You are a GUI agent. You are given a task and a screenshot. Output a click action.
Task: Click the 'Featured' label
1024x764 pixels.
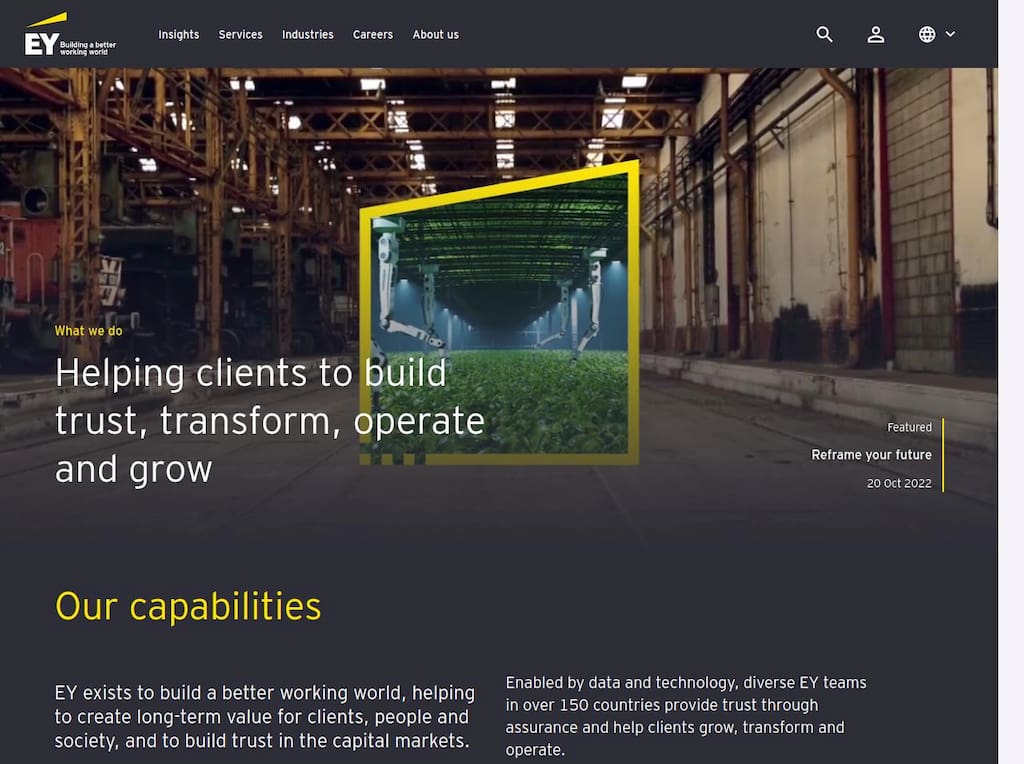pyautogui.click(x=908, y=427)
